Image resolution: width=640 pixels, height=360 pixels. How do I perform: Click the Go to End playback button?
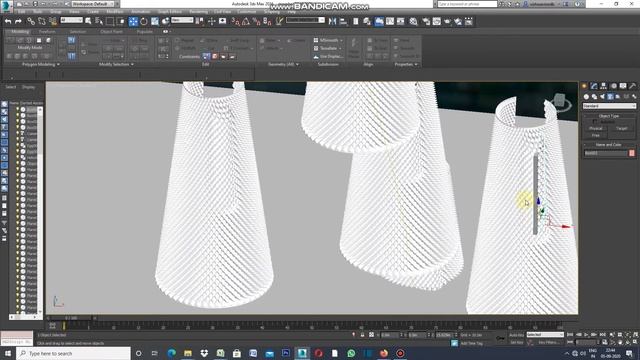[x=602, y=335]
